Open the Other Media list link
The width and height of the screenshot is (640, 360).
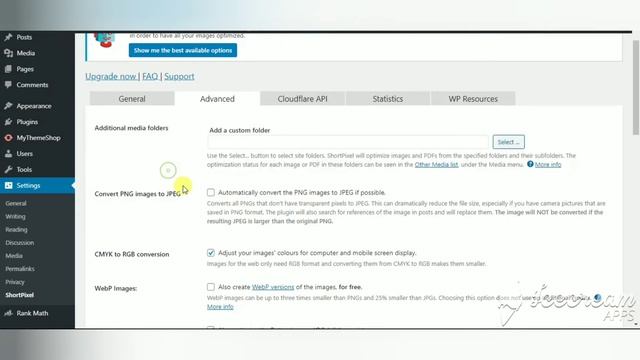[x=436, y=164]
